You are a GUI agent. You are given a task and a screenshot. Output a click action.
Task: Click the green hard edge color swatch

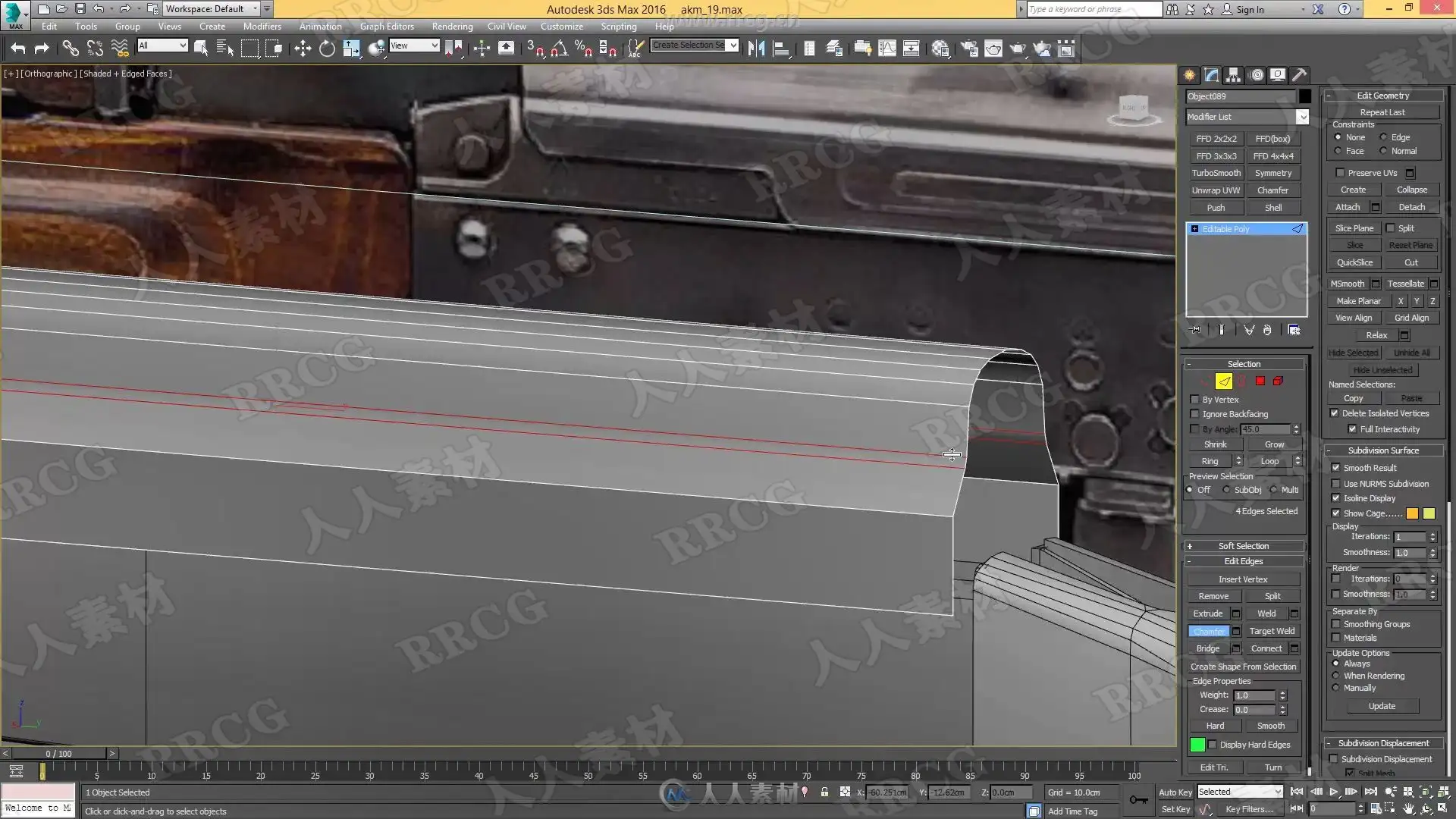[x=1197, y=745]
